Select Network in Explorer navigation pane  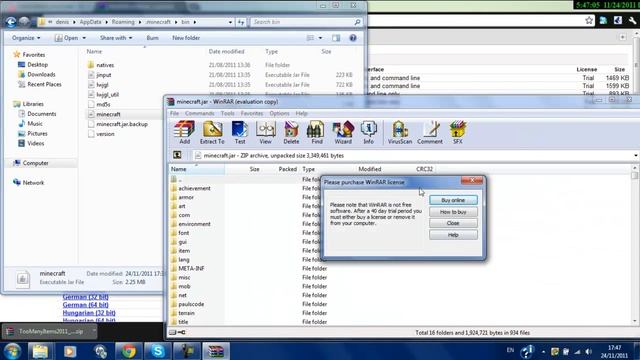33,182
